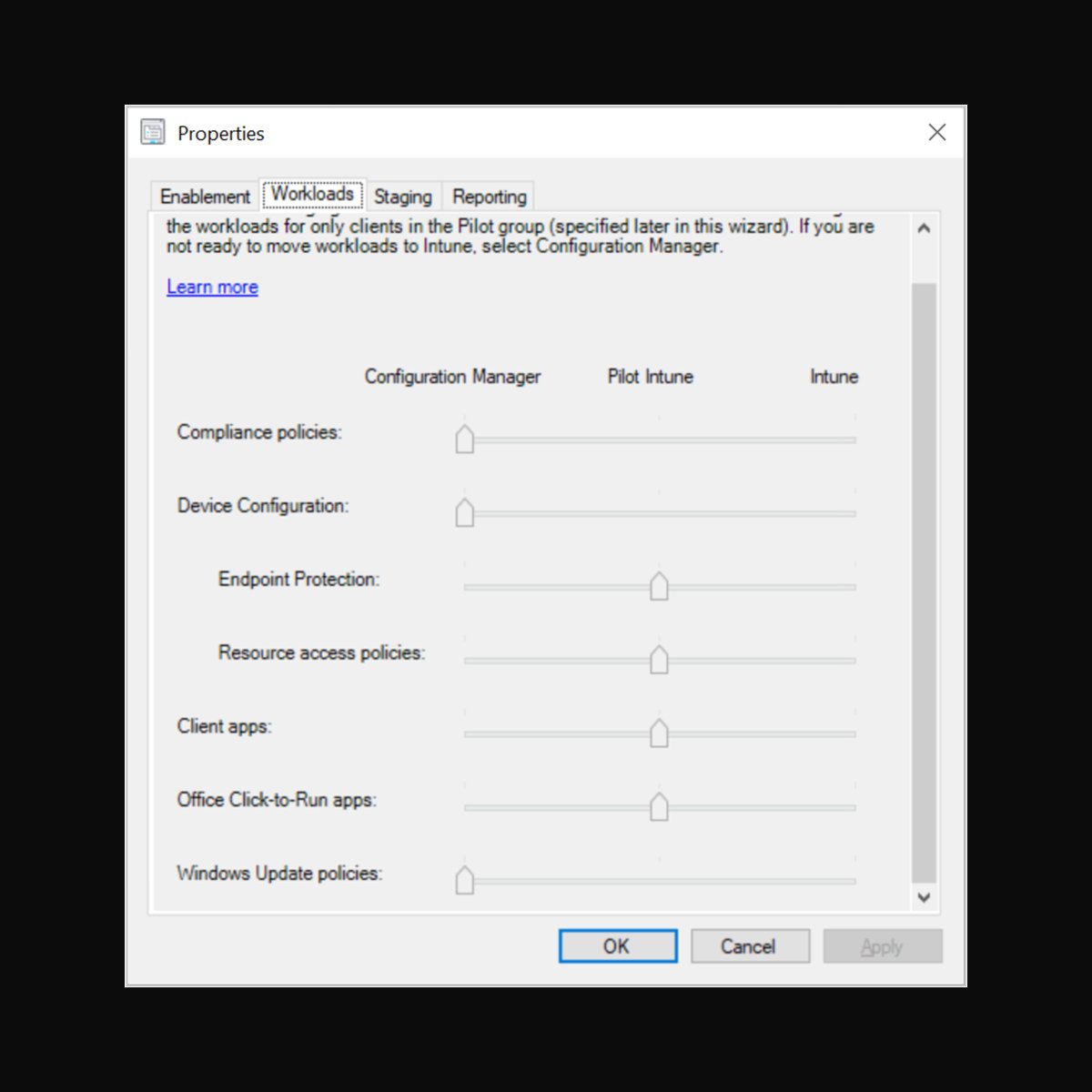Open the Learn more link
Image resolution: width=1092 pixels, height=1092 pixels.
[211, 287]
